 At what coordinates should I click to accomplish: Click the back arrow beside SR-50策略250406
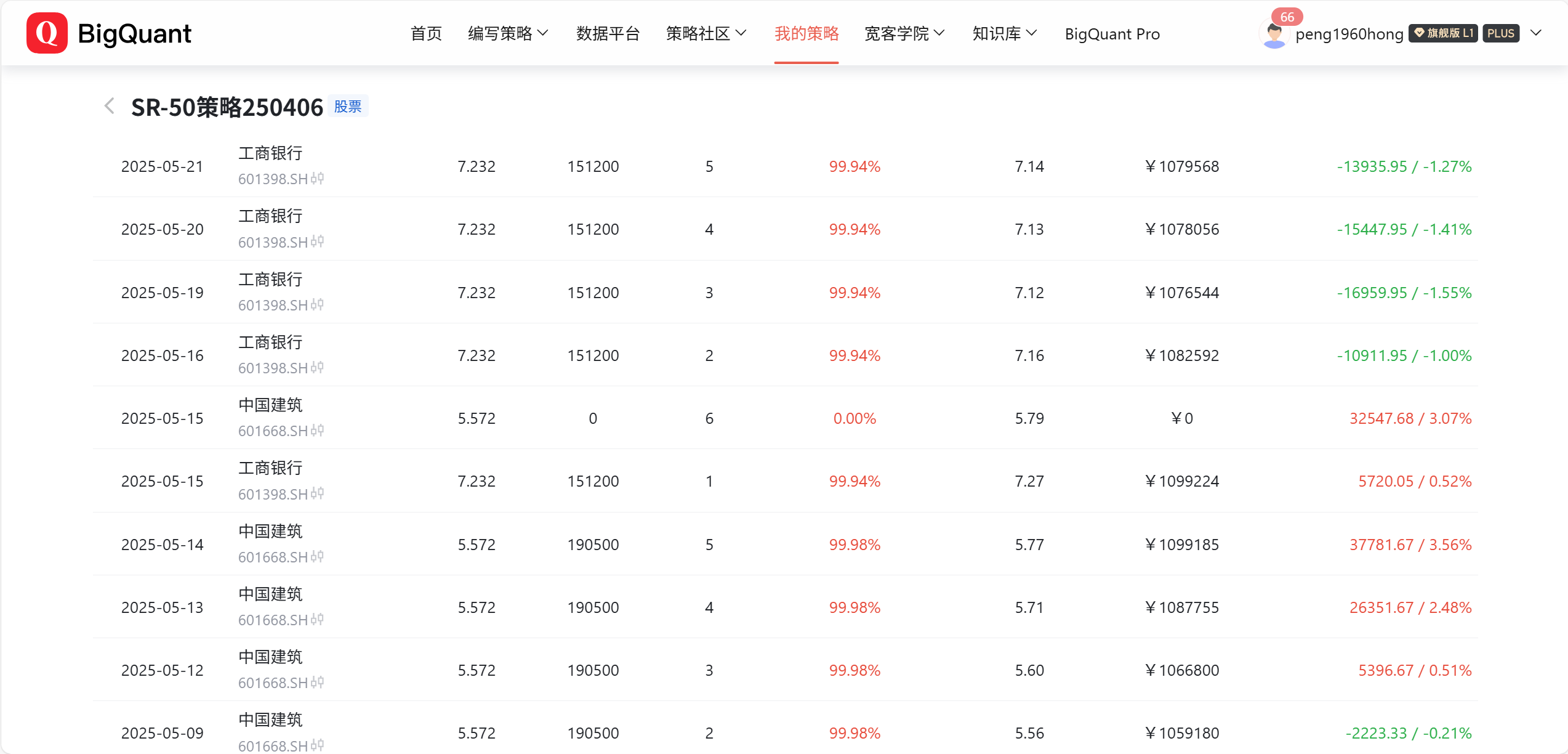110,106
